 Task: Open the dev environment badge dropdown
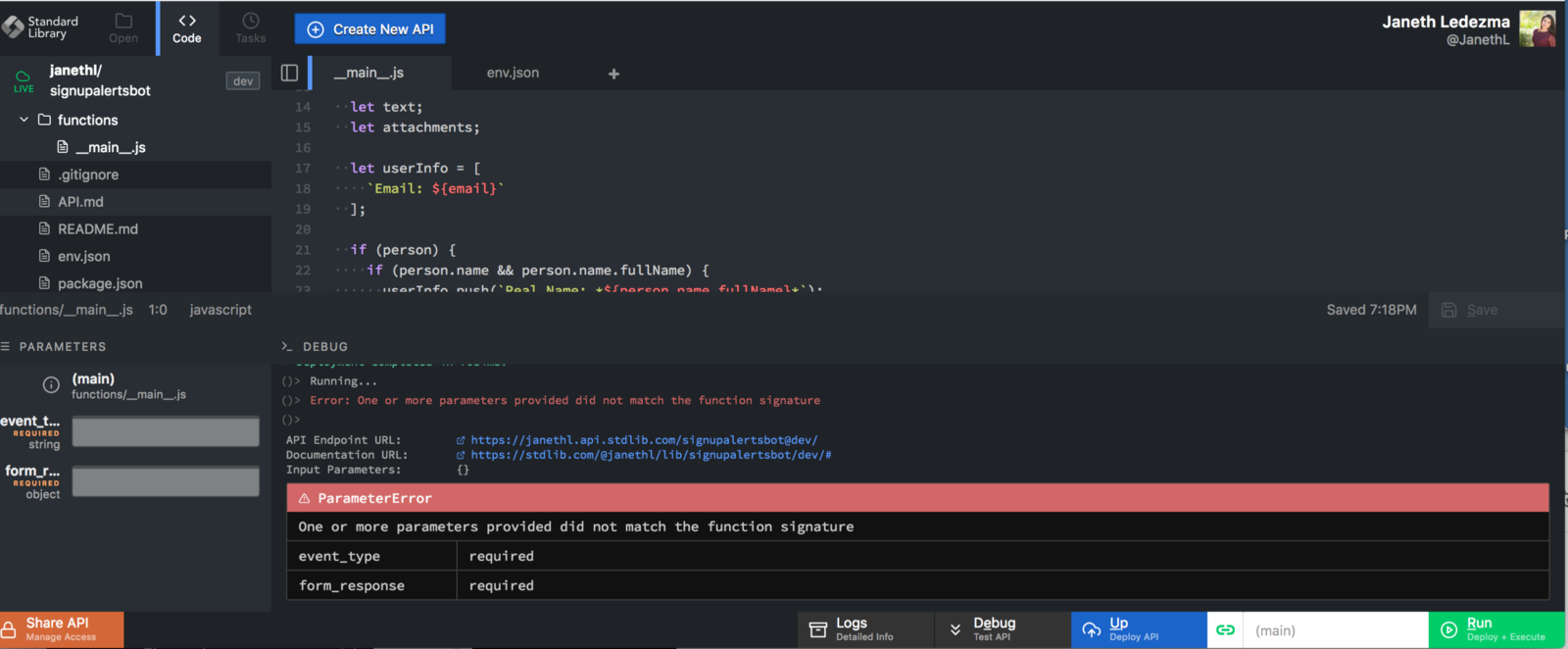tap(242, 81)
